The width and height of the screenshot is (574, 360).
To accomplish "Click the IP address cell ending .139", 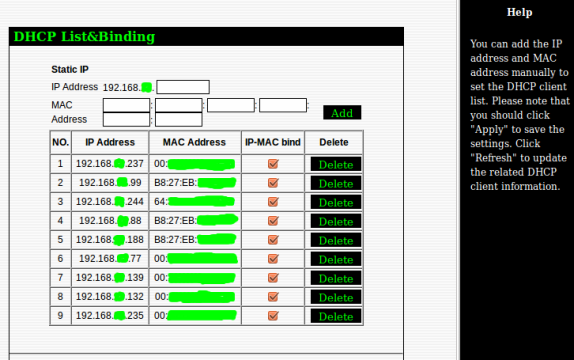I will click(110, 278).
